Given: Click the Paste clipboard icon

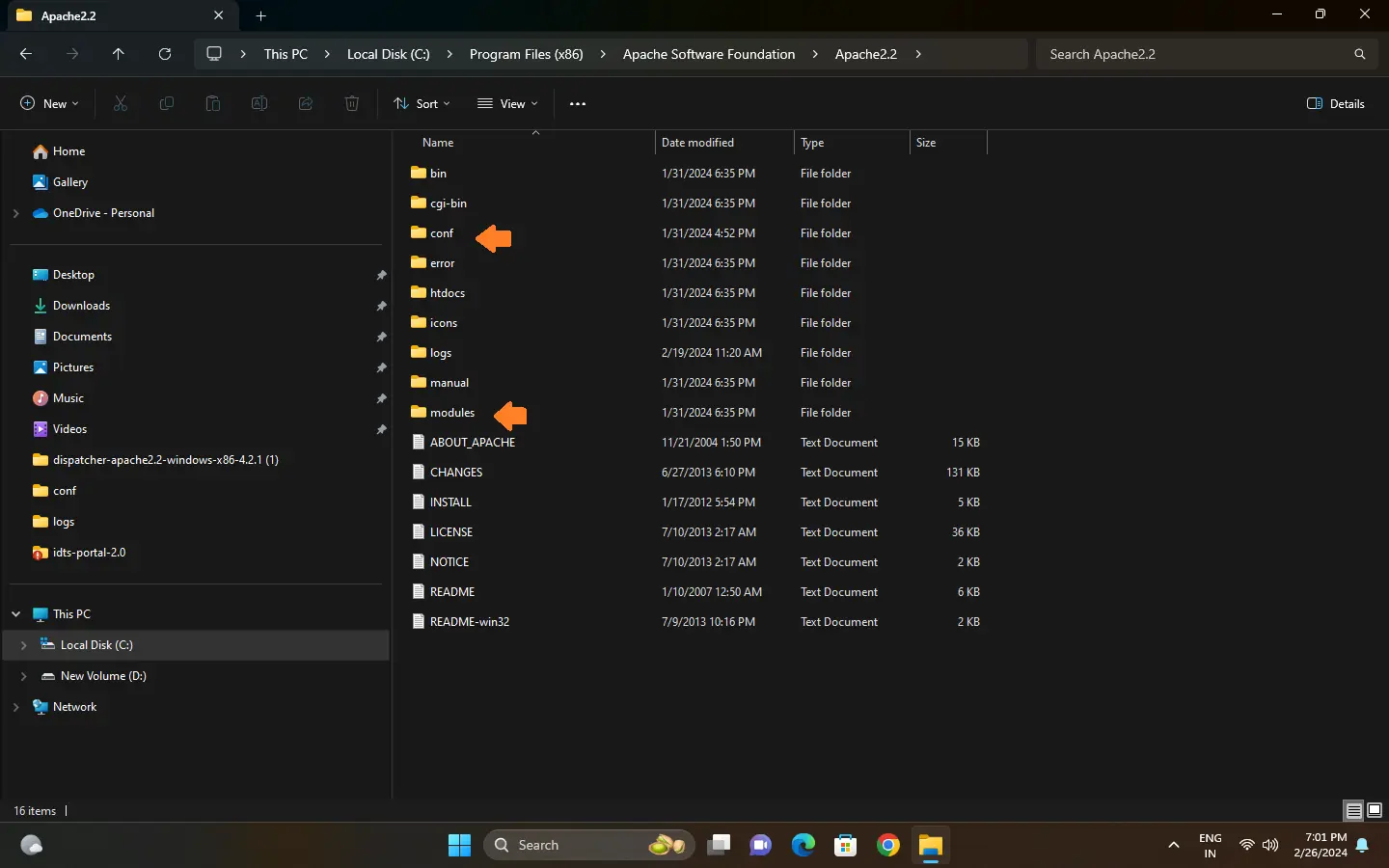Looking at the screenshot, I should (x=213, y=103).
